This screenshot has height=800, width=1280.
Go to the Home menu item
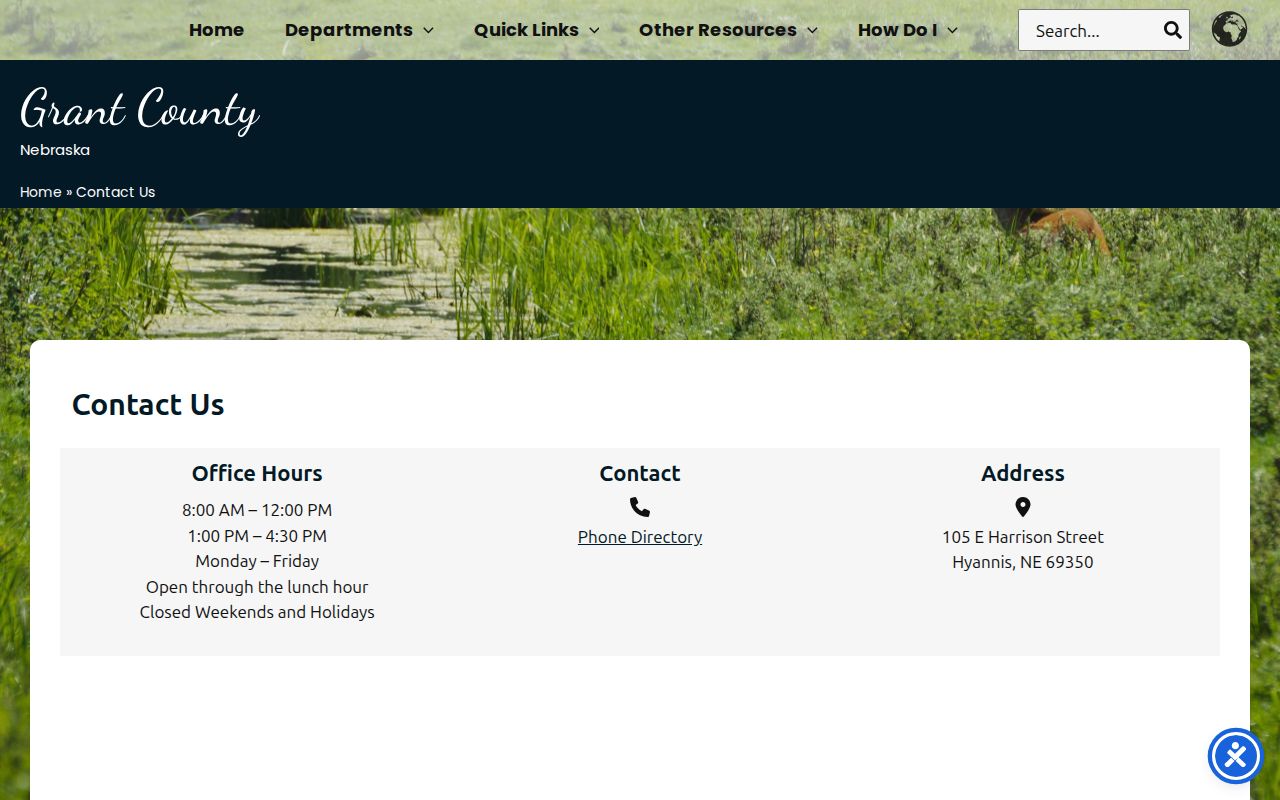click(216, 30)
